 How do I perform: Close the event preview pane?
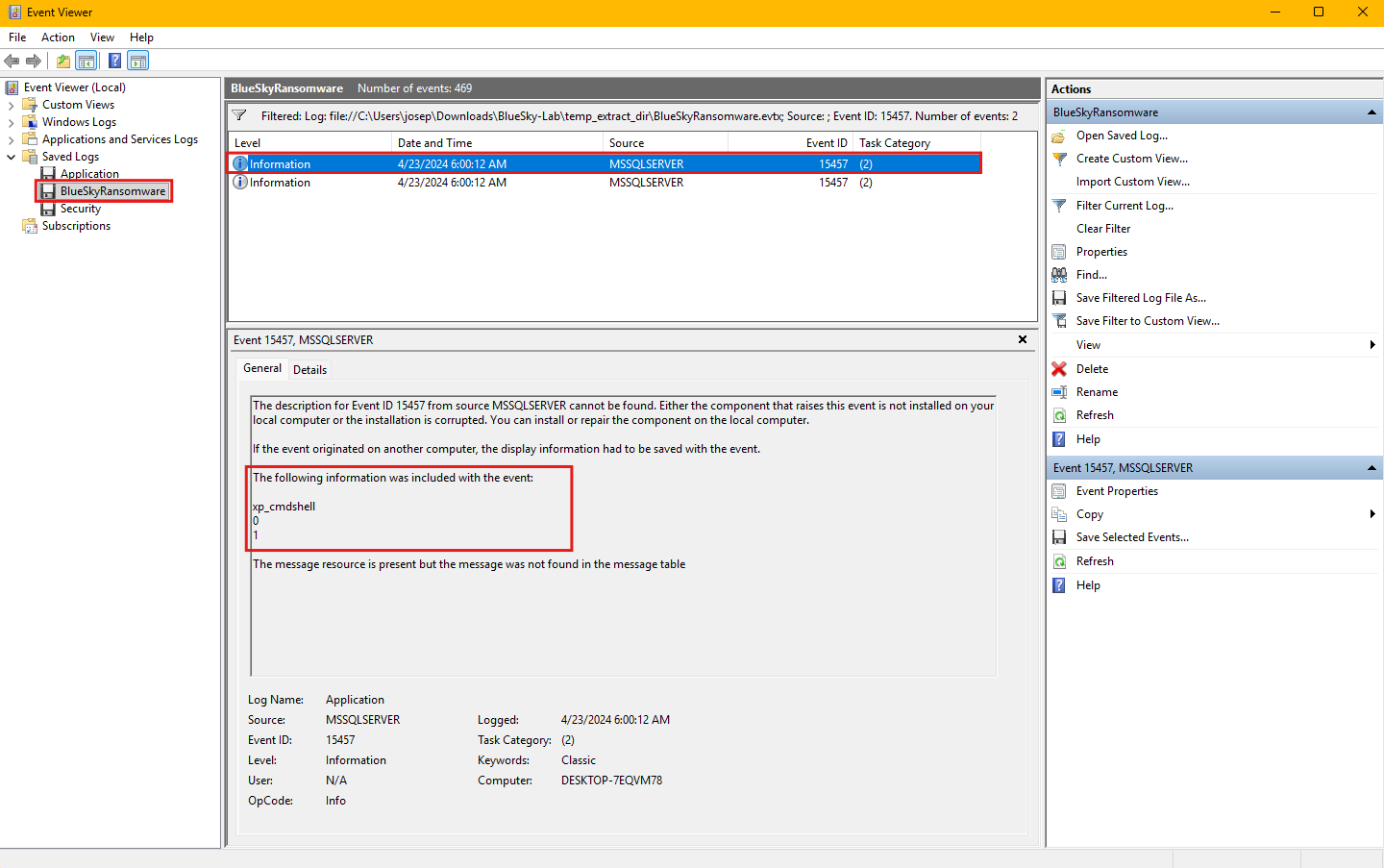coord(1023,339)
